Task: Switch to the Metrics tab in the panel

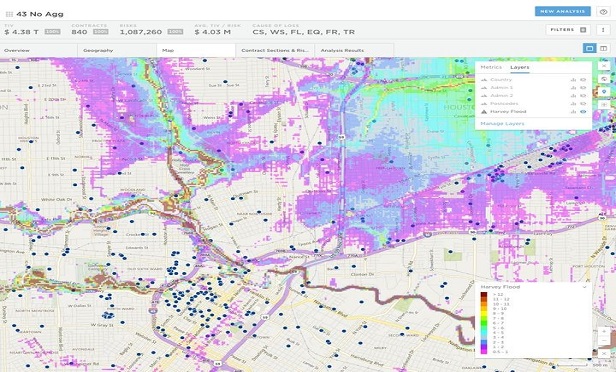Action: click(491, 67)
